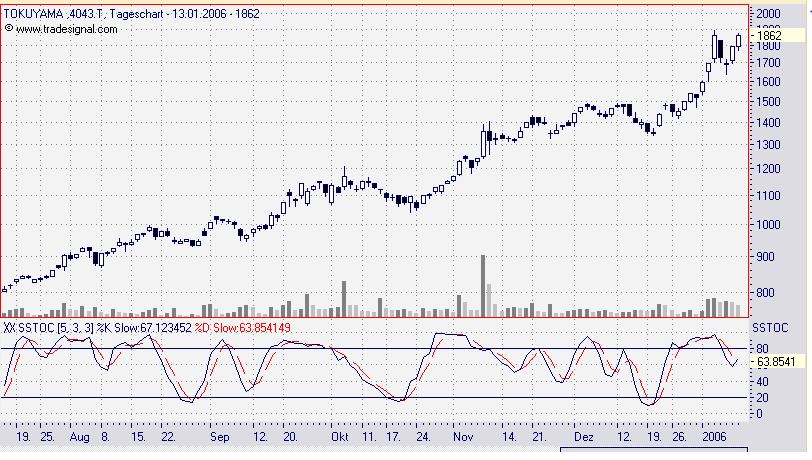Click the copyright symbol before tradesignal
The height and width of the screenshot is (460, 812).
[8, 28]
